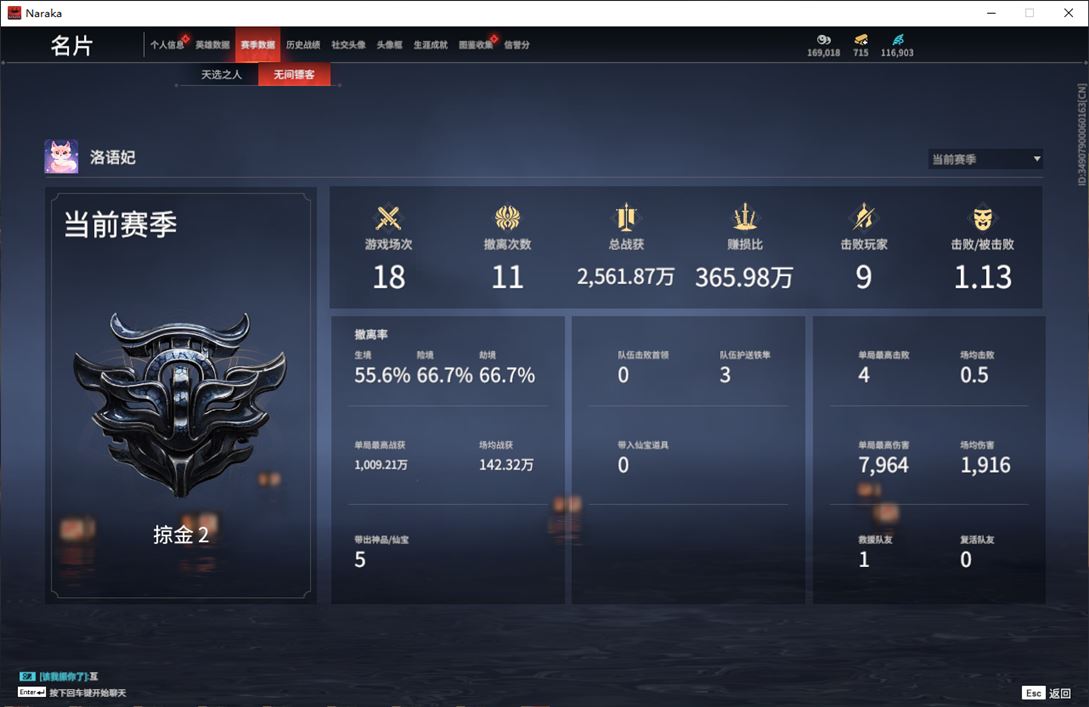Click the Enter key chat prompt

click(x=72, y=692)
